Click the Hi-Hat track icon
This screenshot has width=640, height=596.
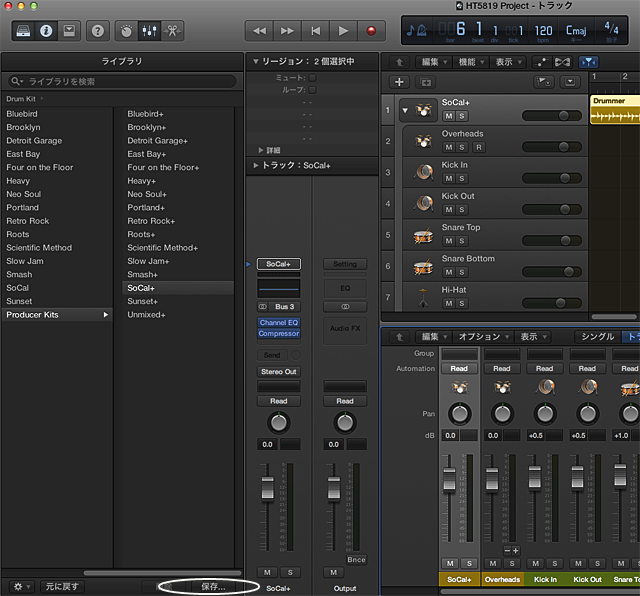tap(423, 298)
